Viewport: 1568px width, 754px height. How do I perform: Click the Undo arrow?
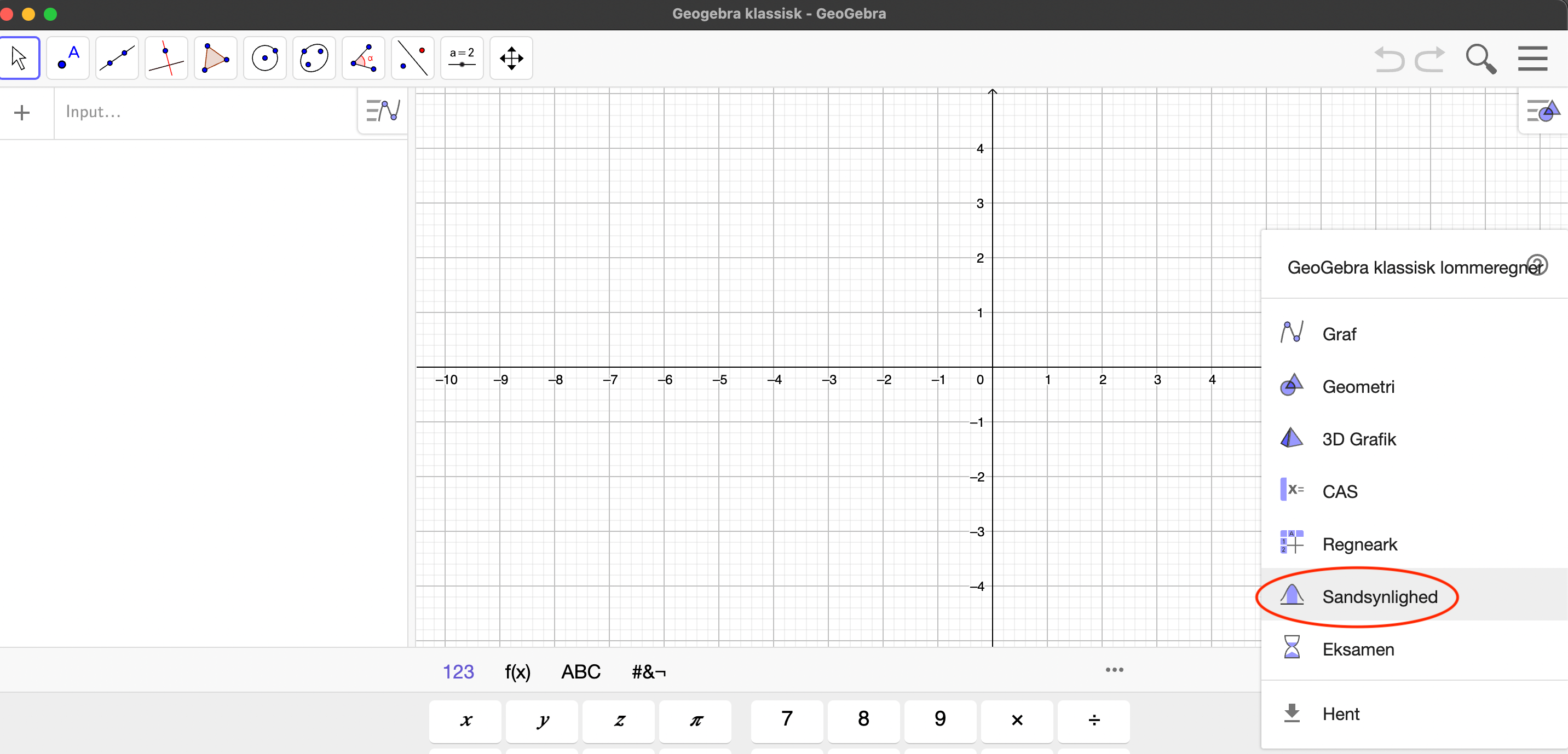click(x=1389, y=60)
